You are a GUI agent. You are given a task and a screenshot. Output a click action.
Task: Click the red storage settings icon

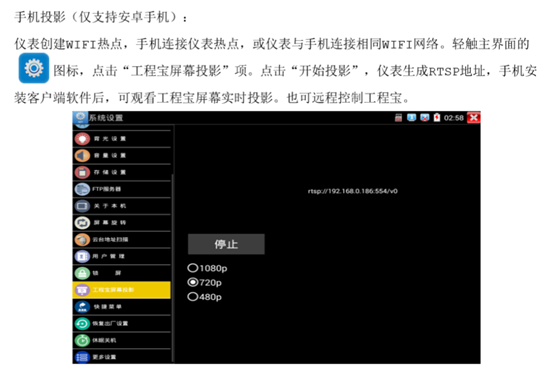click(82, 172)
